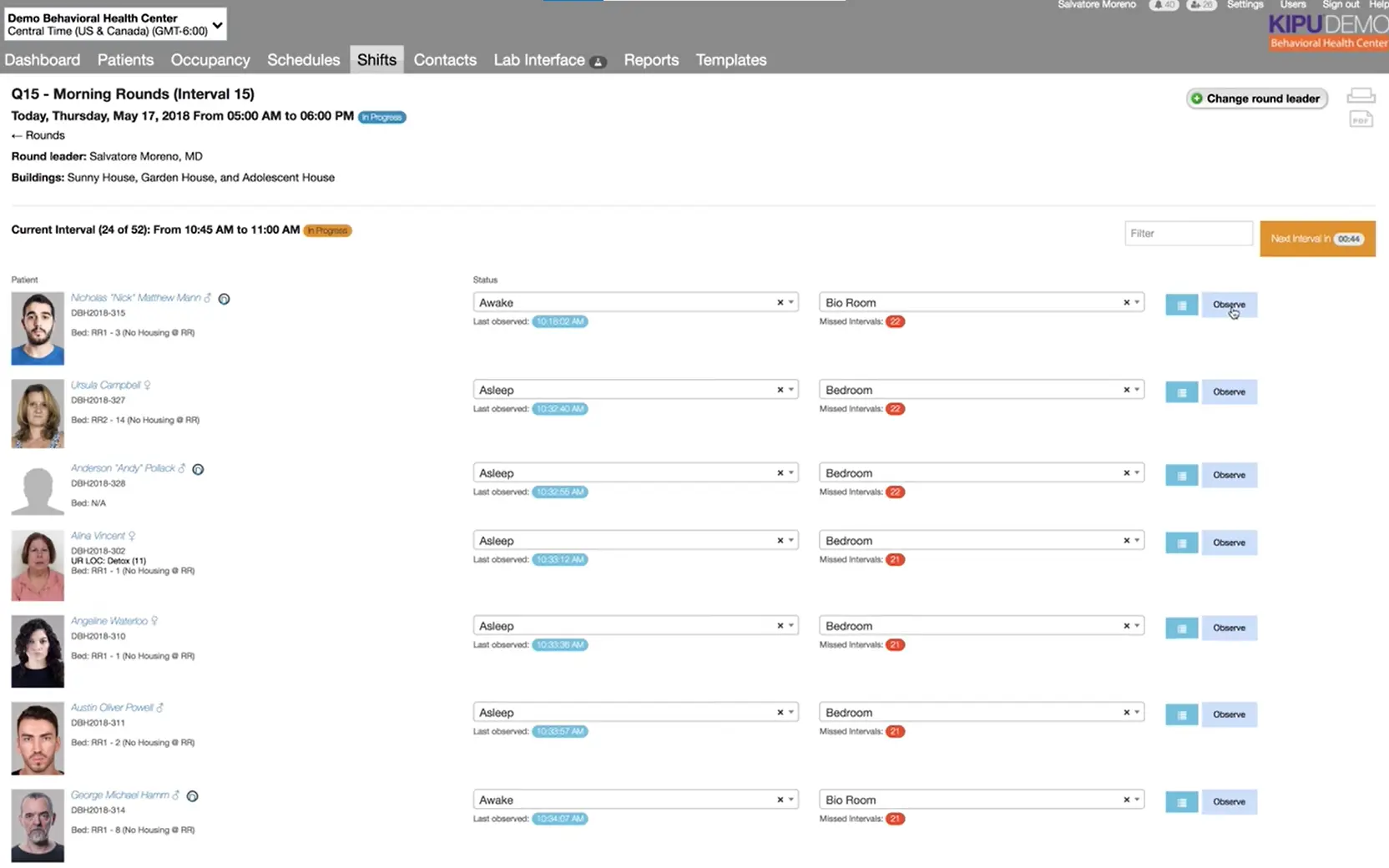Expand location dropdown for Angeline Waterloo
The height and width of the screenshot is (868, 1389).
pos(1137,626)
